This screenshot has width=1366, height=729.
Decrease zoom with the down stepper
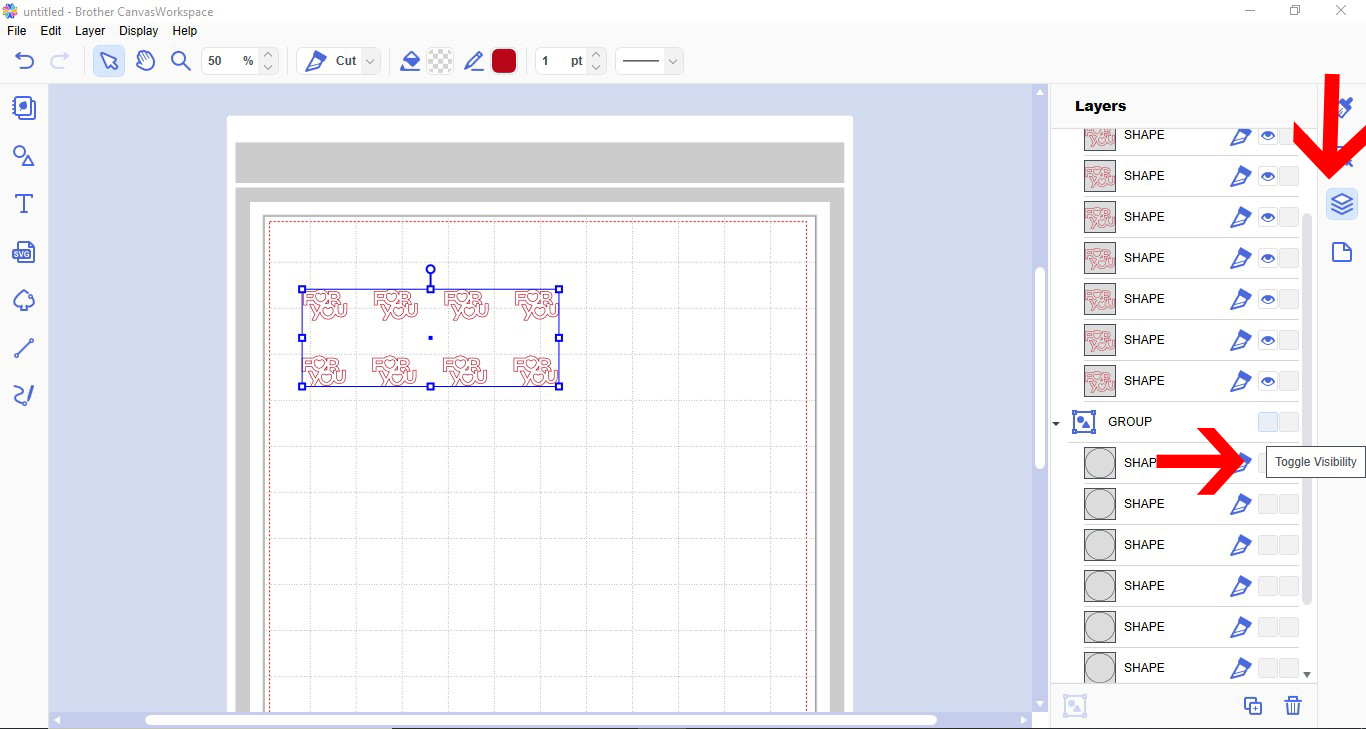coord(268,68)
